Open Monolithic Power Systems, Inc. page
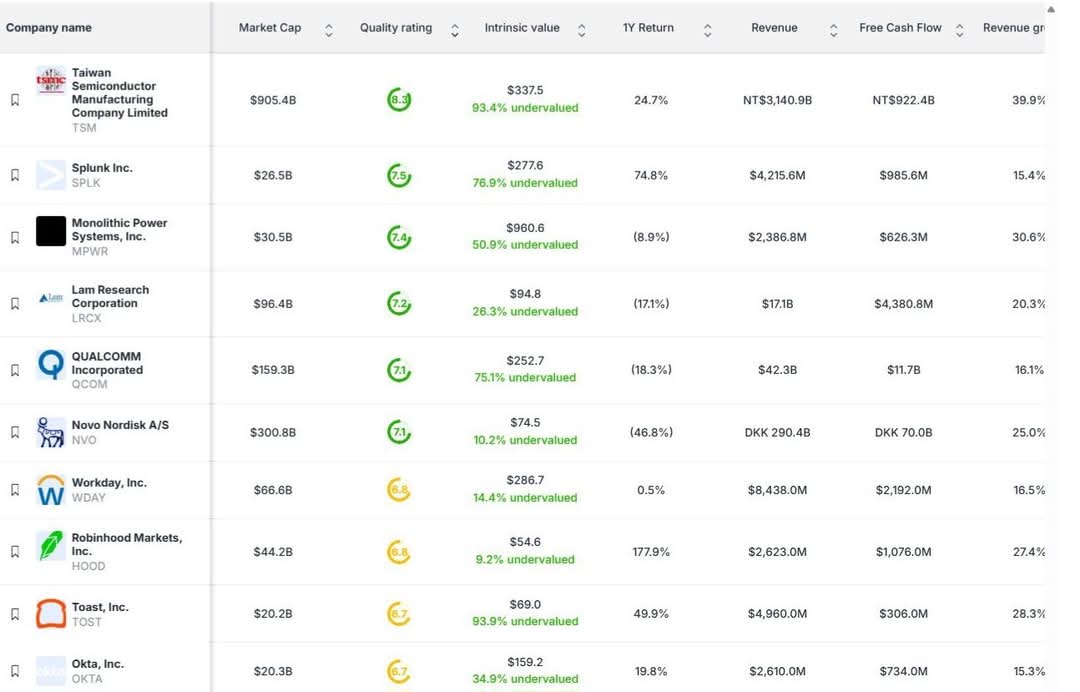 click(119, 230)
